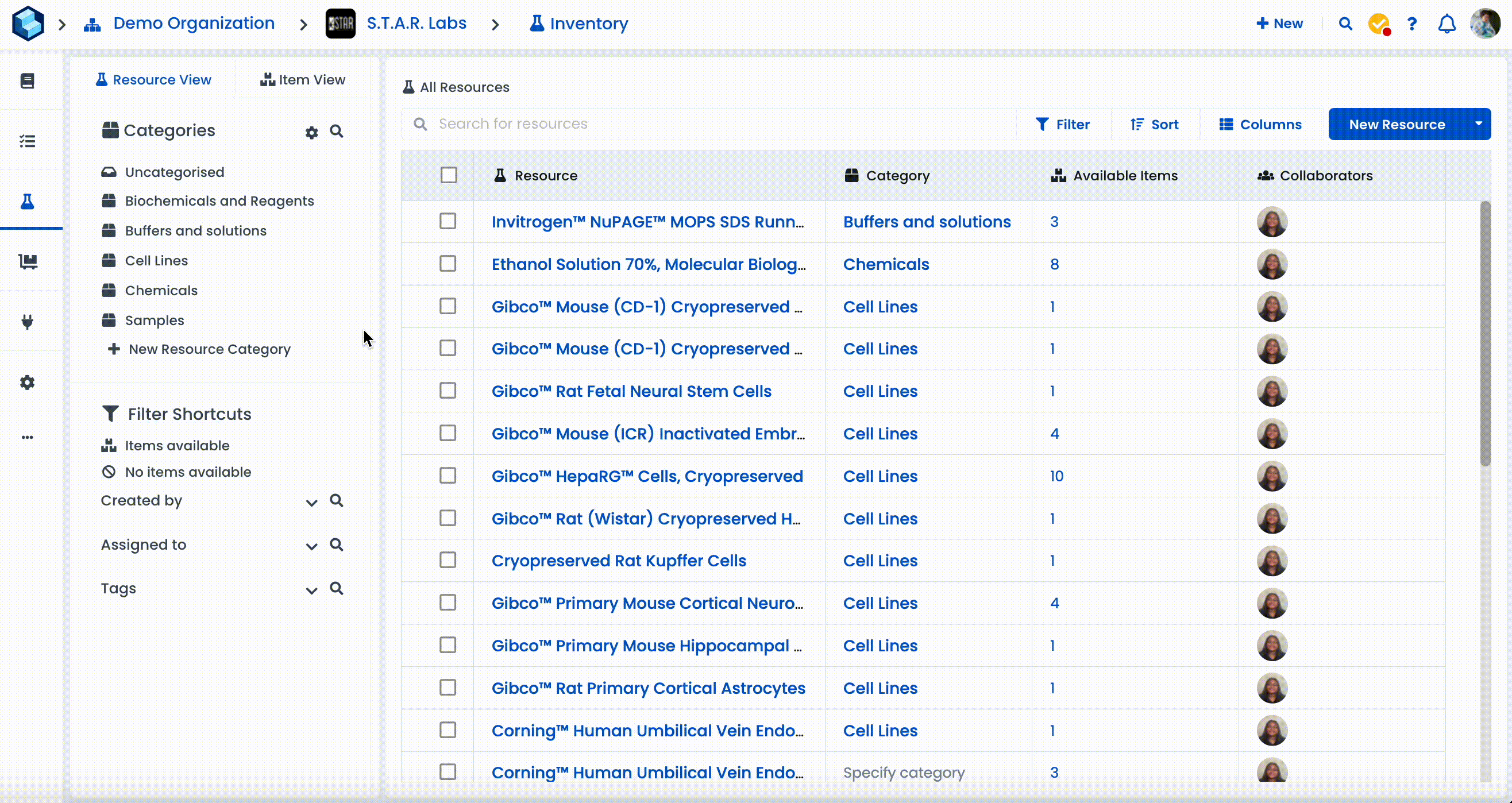Click the help question mark icon
This screenshot has height=803, width=1512.
tap(1411, 24)
